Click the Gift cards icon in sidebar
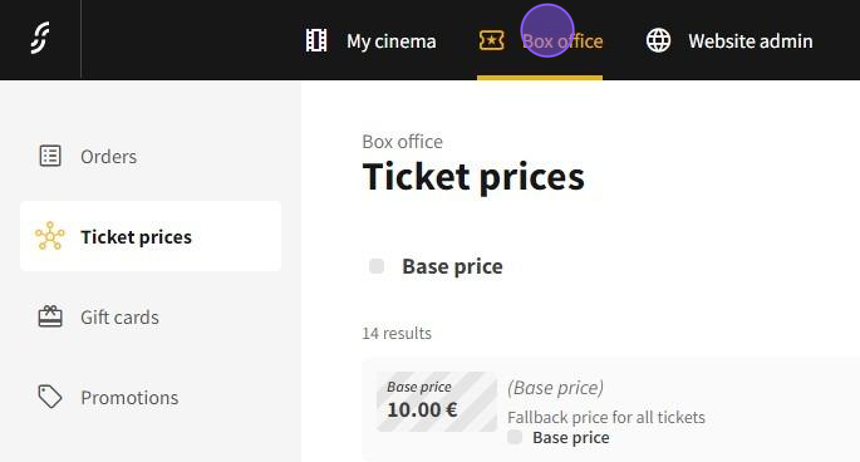 coord(50,317)
